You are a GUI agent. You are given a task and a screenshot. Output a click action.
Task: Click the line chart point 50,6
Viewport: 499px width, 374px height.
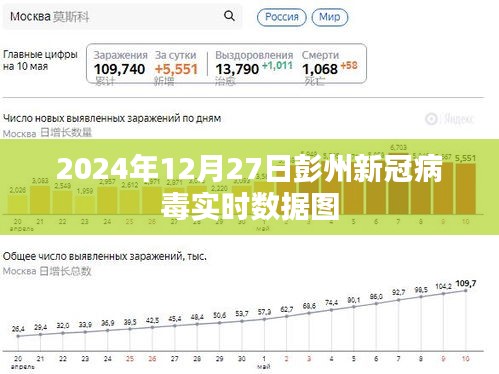(219, 323)
